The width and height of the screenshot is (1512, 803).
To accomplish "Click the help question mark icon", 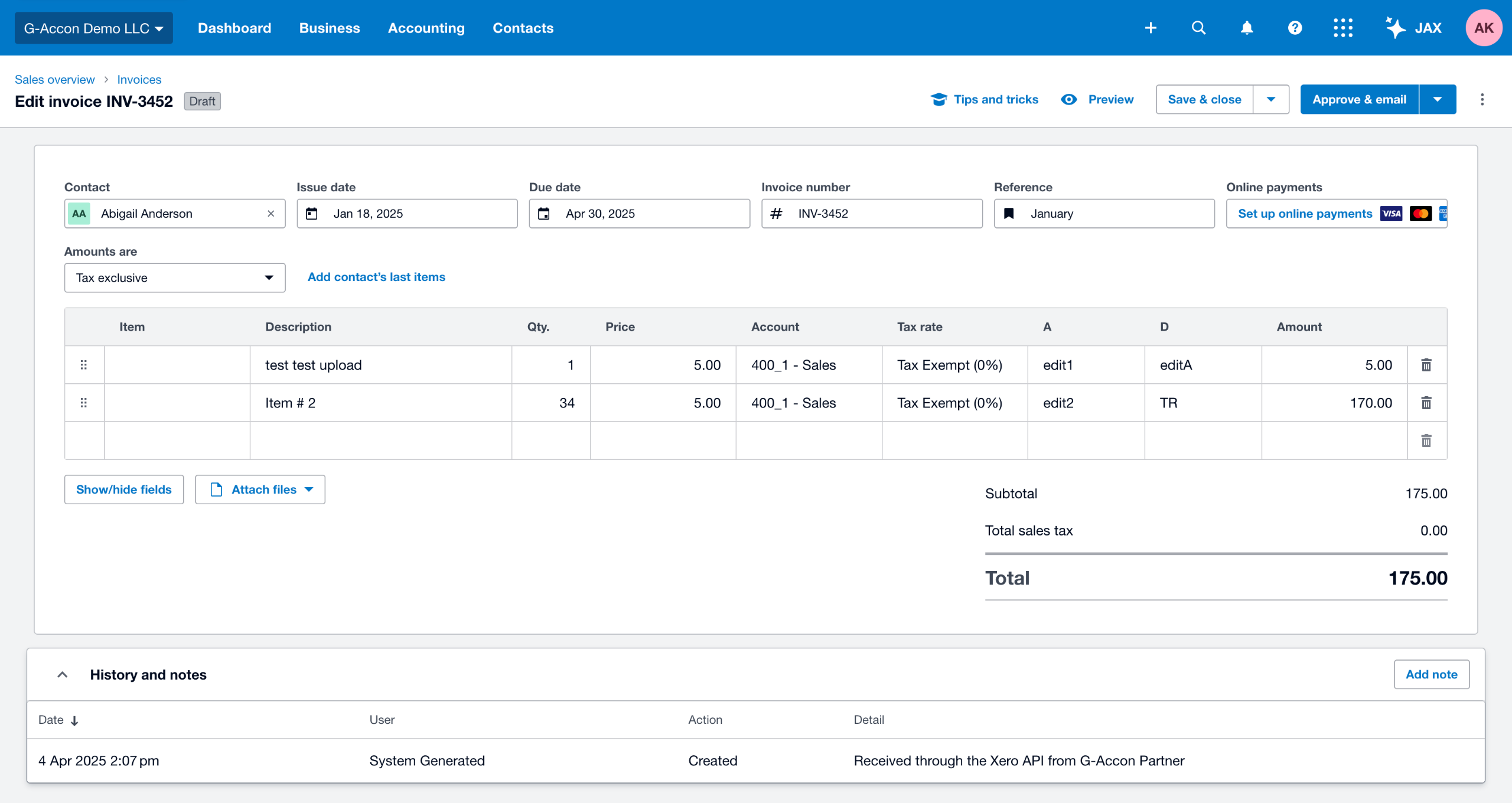I will (1295, 28).
